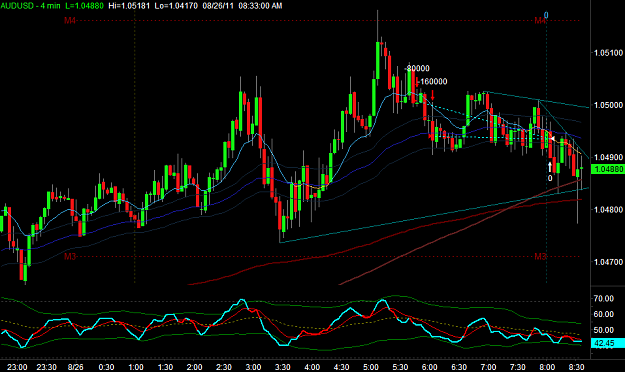The width and height of the screenshot is (625, 372).
Task: Click the 8/26 date label on time axis
Action: 76,367
